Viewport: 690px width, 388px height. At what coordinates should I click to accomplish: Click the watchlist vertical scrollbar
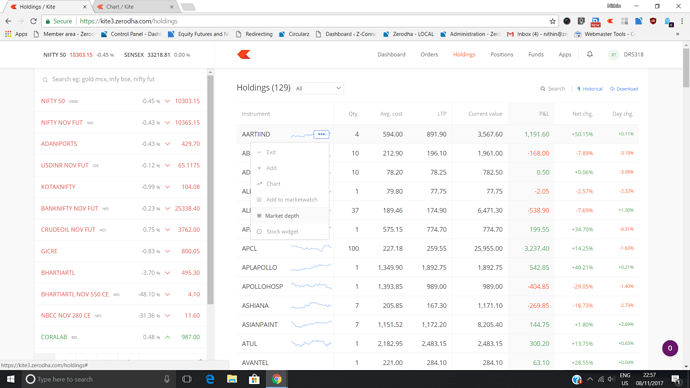point(210,189)
